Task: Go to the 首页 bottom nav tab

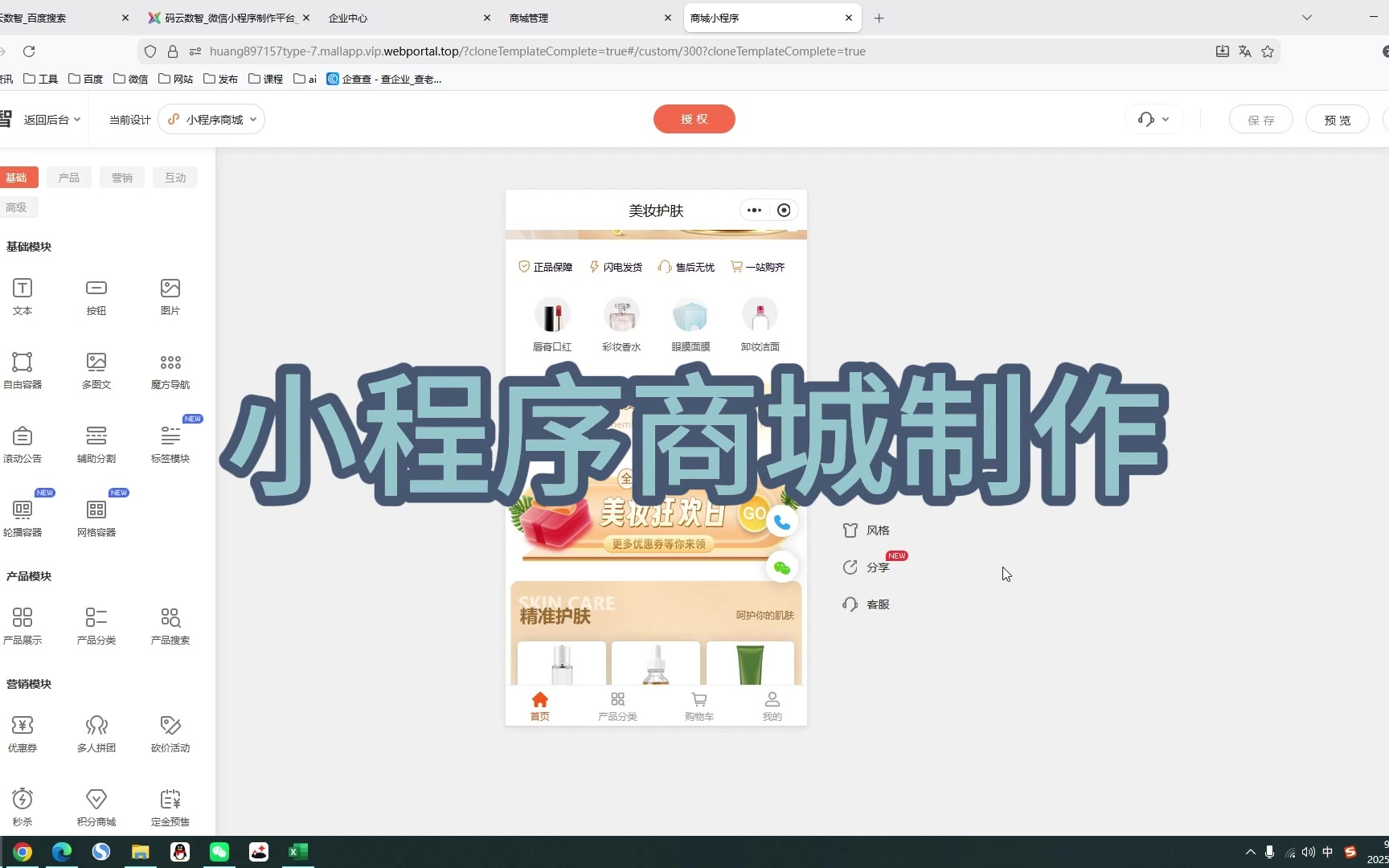Action: (540, 706)
